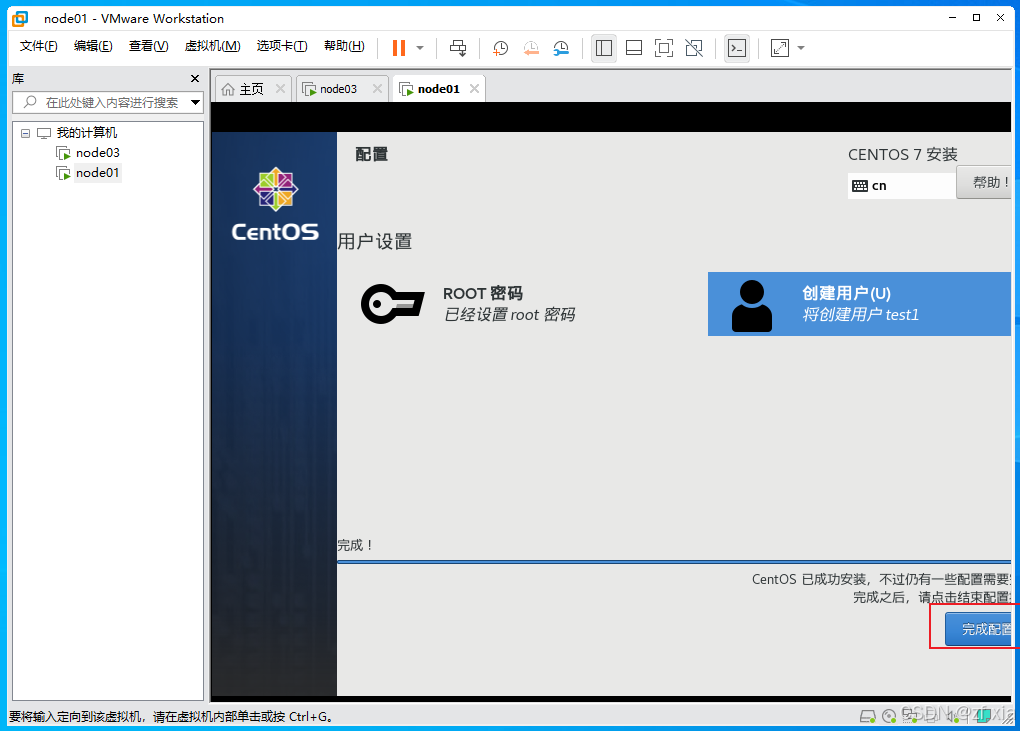Open the 虚拟机(M) menu
The image size is (1020, 731).
(x=212, y=46)
